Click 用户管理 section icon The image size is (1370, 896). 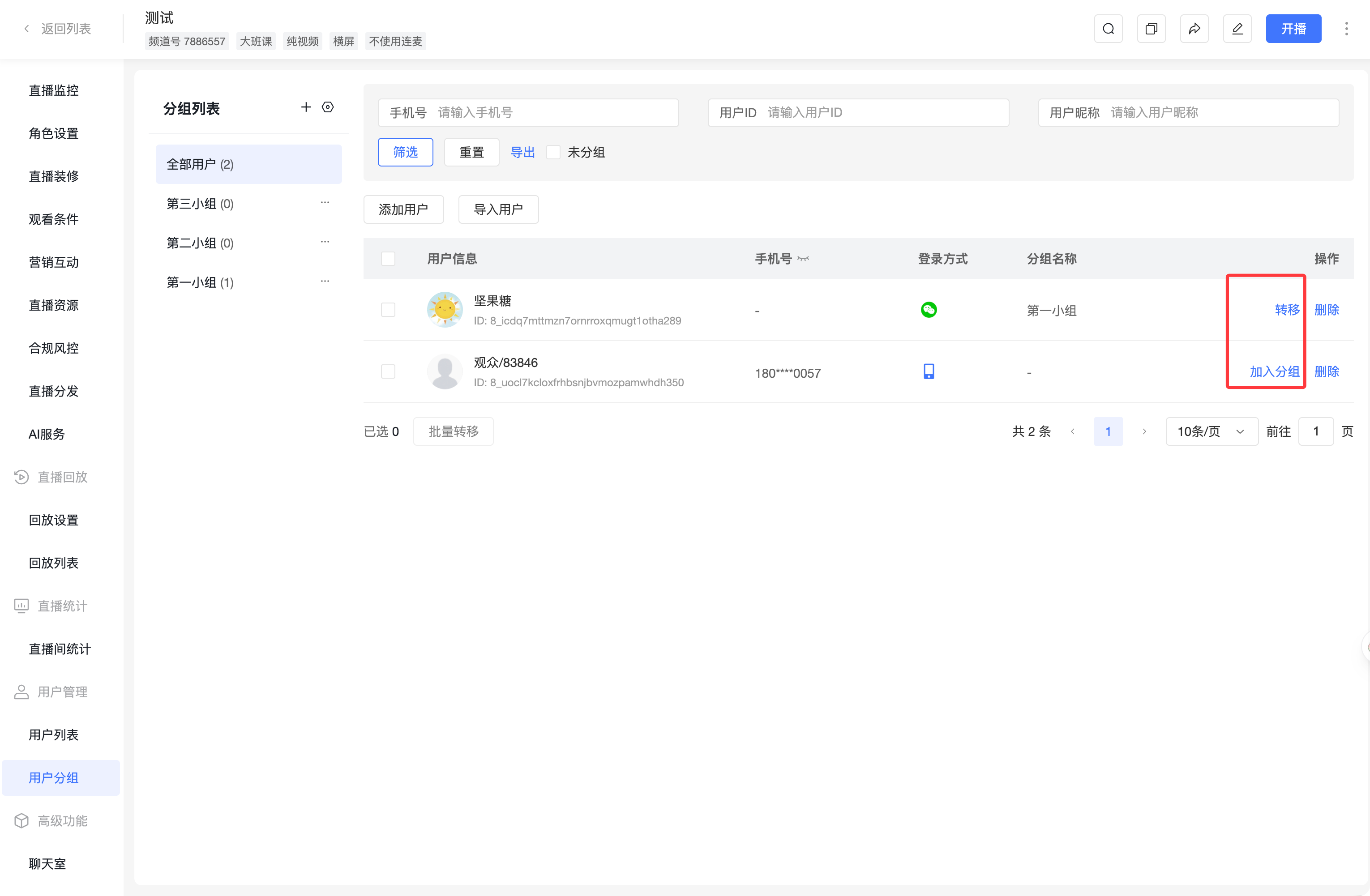pos(21,692)
